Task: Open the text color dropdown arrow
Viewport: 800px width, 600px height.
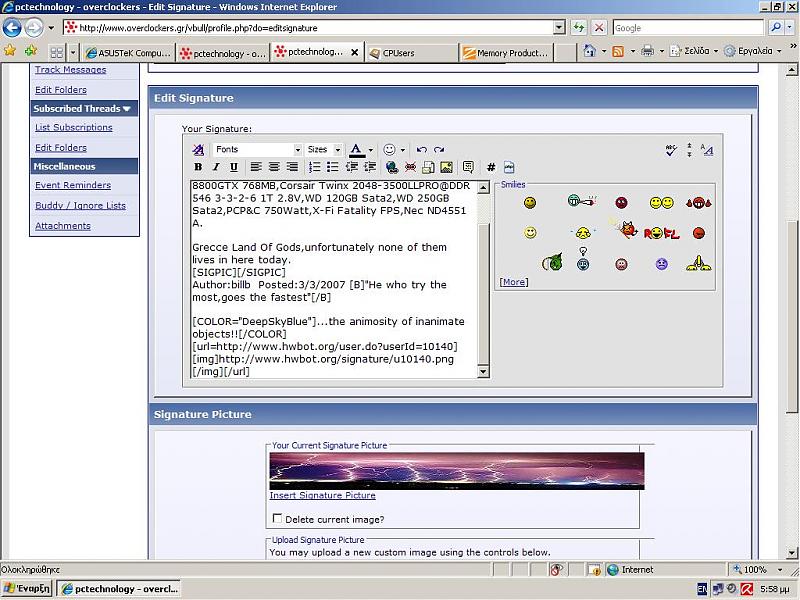Action: [x=371, y=150]
